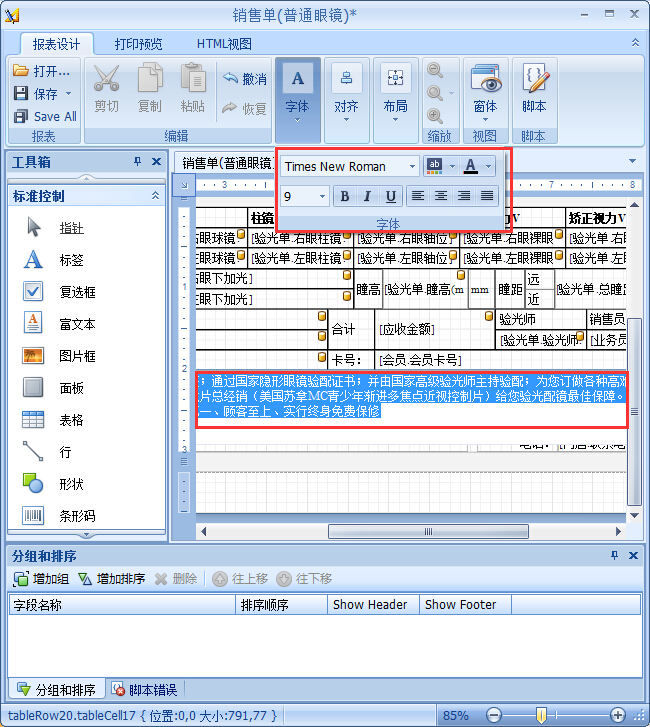Click the Add Group (增加组) button

[41, 579]
